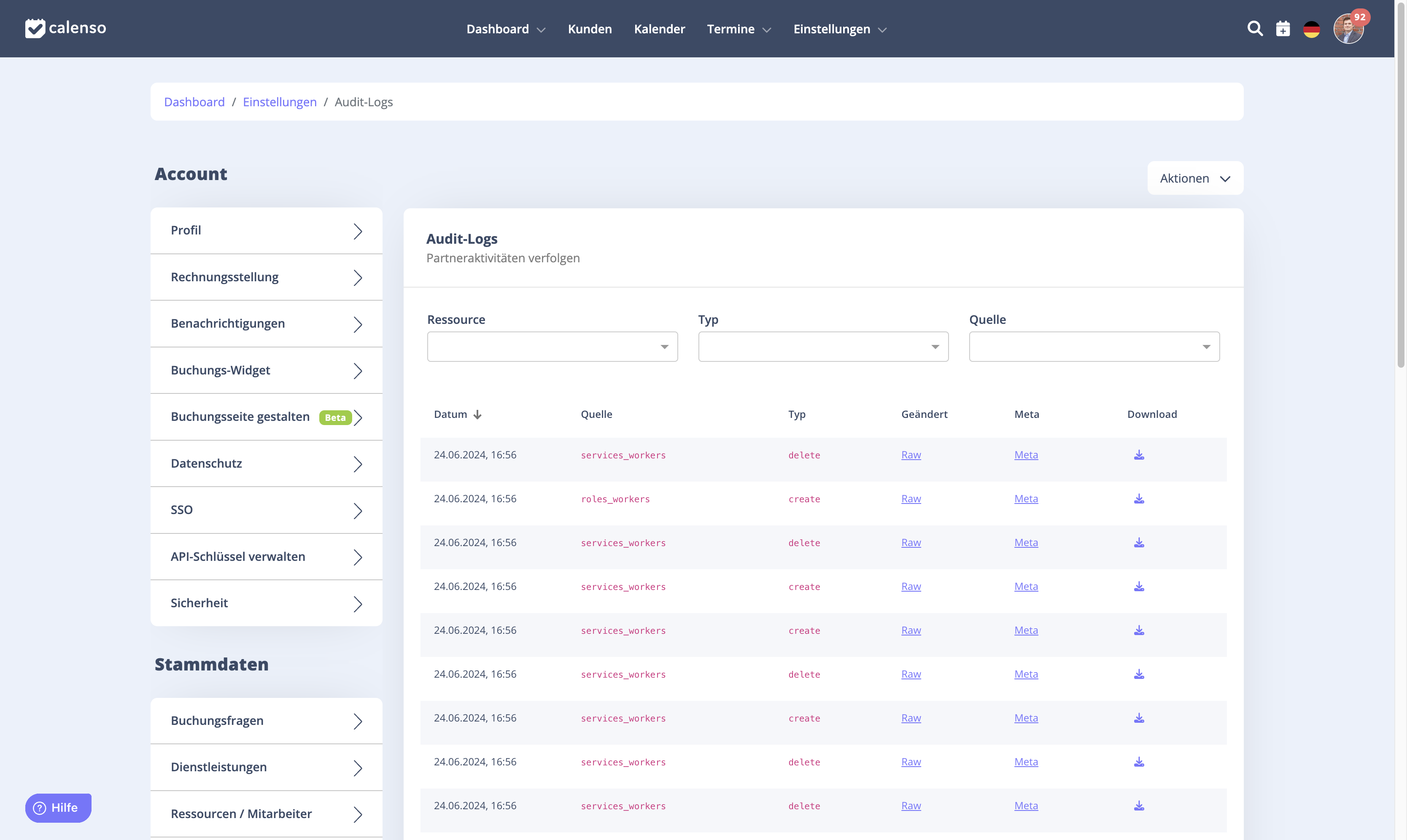Click the calenso logo
This screenshot has width=1407, height=840.
tap(66, 28)
